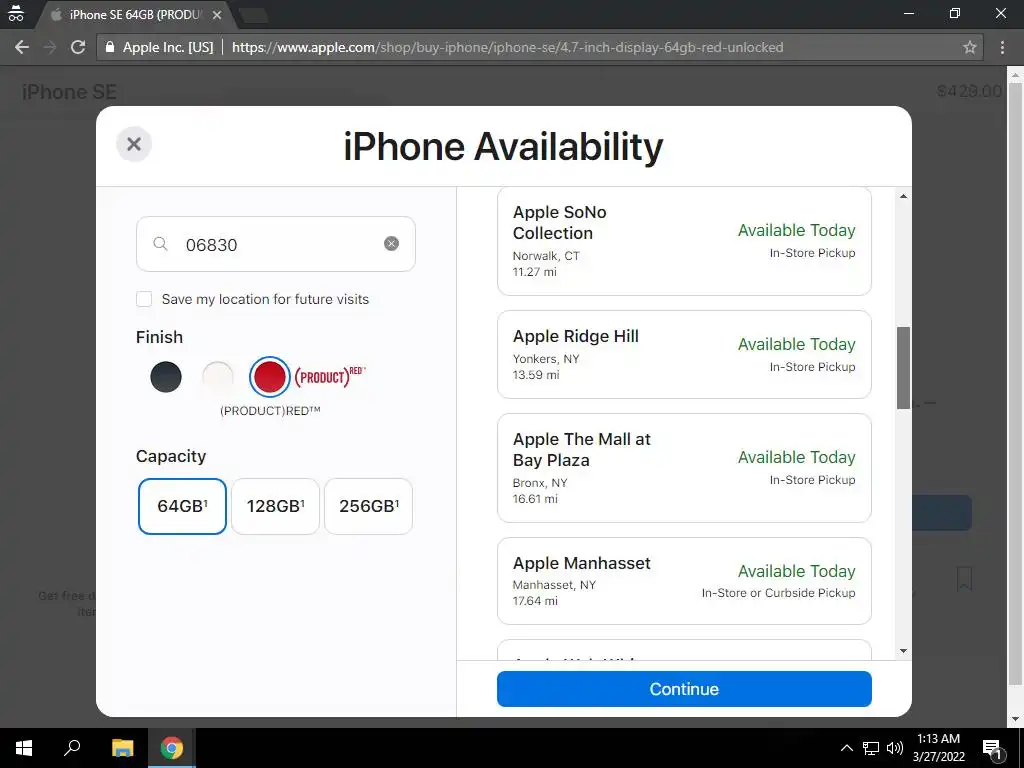Click the Chrome taskbar icon
The width and height of the screenshot is (1024, 768).
172,748
